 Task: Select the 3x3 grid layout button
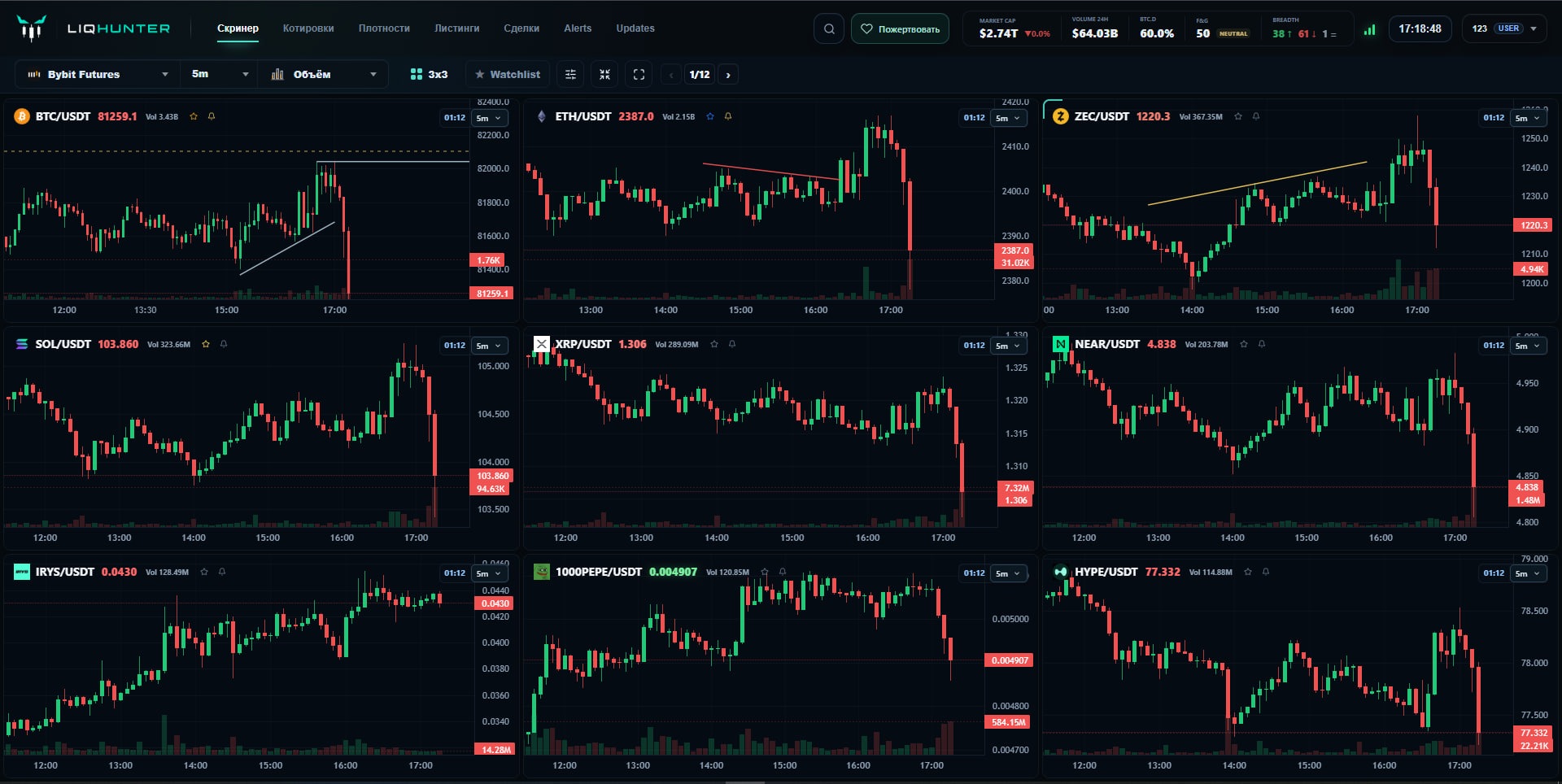[x=430, y=74]
